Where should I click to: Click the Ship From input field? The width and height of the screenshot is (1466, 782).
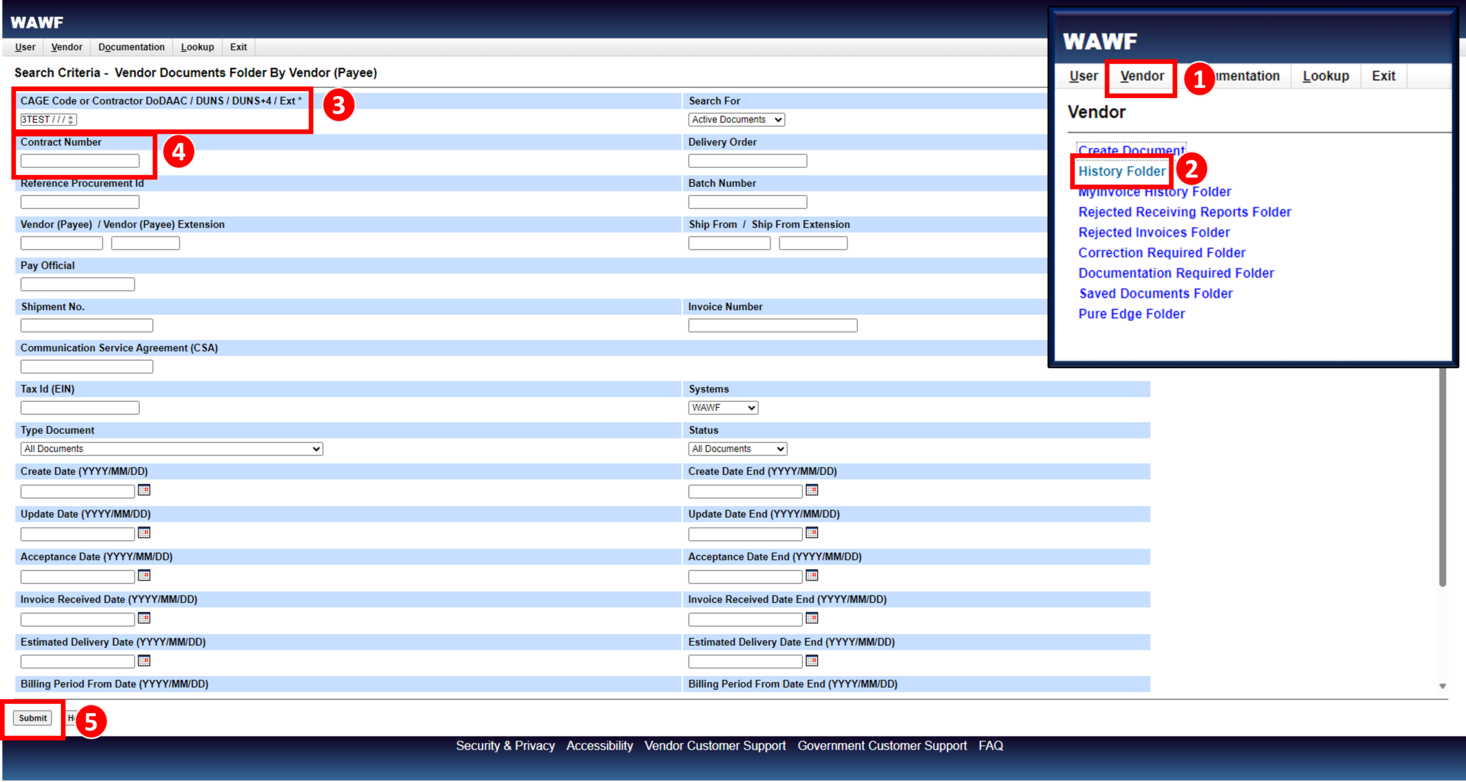[x=729, y=243]
